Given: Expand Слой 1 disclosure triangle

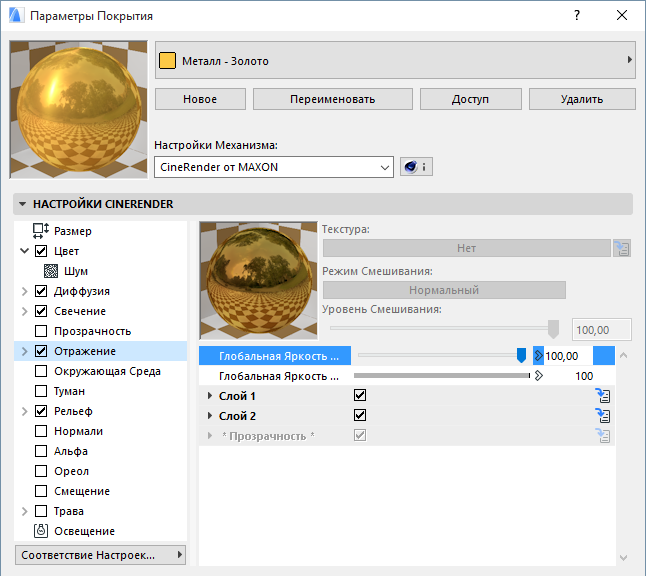Looking at the screenshot, I should [x=210, y=396].
